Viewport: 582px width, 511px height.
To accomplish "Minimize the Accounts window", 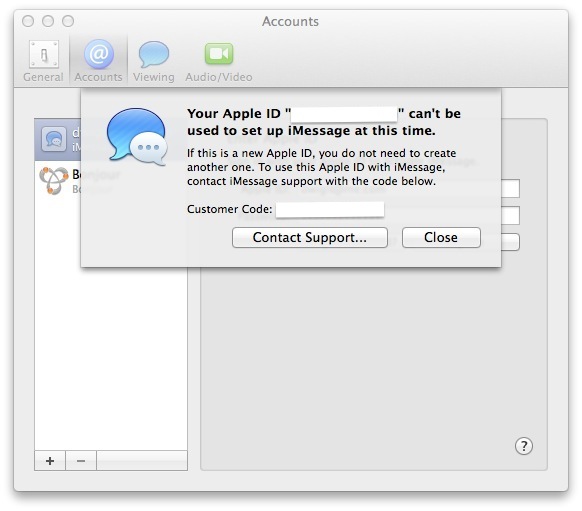I will (x=48, y=21).
